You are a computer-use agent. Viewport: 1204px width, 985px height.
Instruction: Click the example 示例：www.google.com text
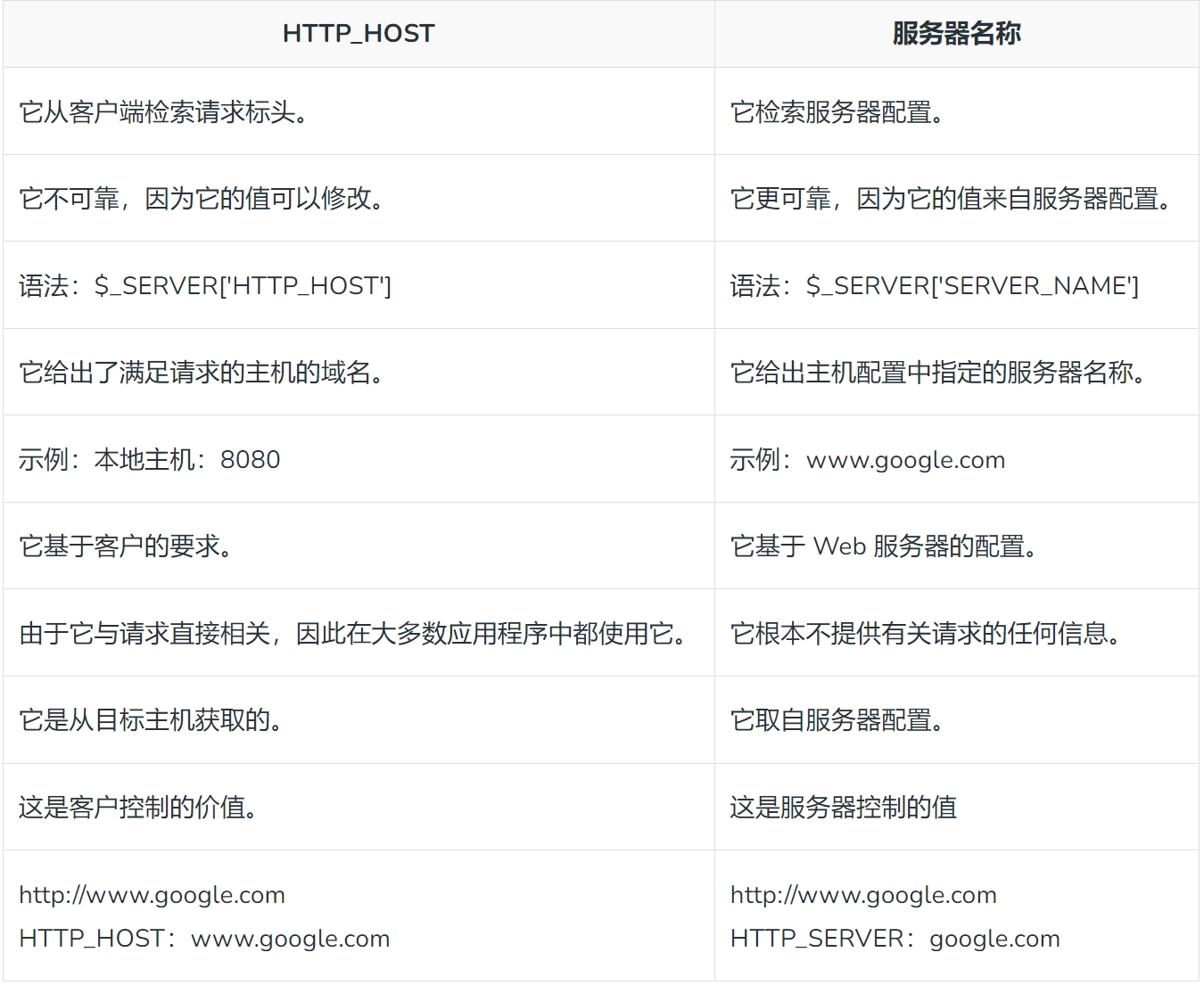867,460
